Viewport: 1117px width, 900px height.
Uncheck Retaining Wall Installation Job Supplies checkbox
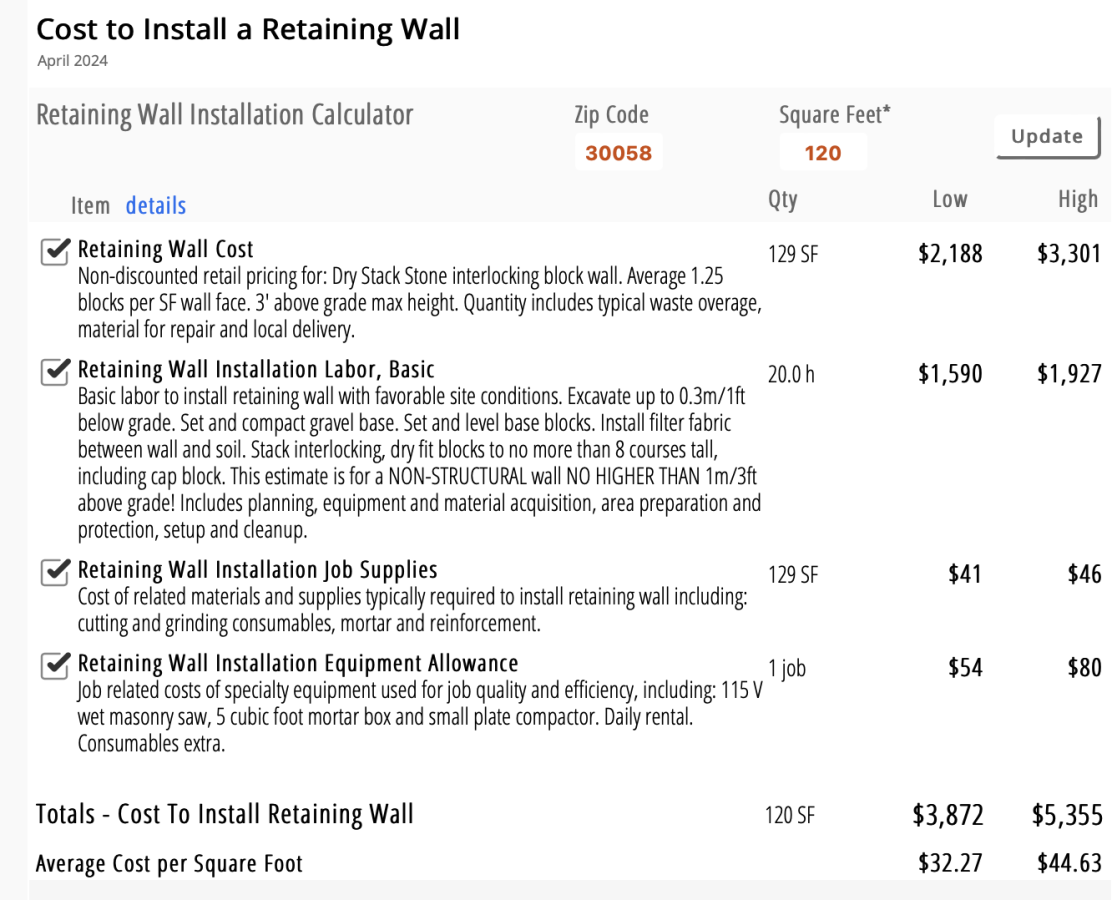pyautogui.click(x=55, y=572)
